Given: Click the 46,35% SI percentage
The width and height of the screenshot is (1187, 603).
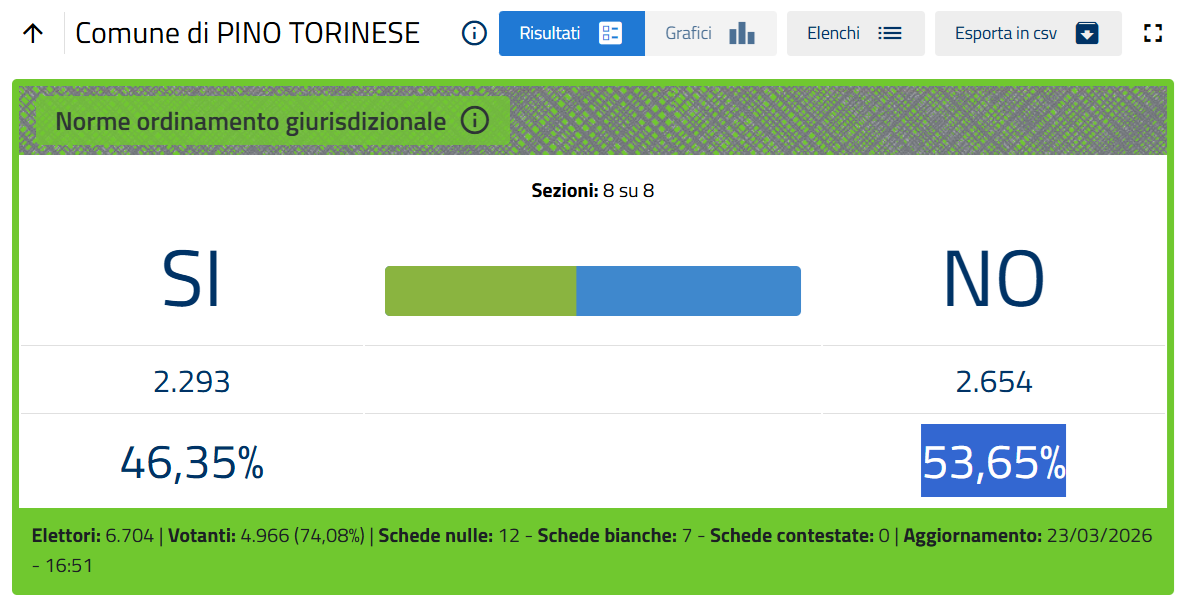Looking at the screenshot, I should pyautogui.click(x=192, y=462).
